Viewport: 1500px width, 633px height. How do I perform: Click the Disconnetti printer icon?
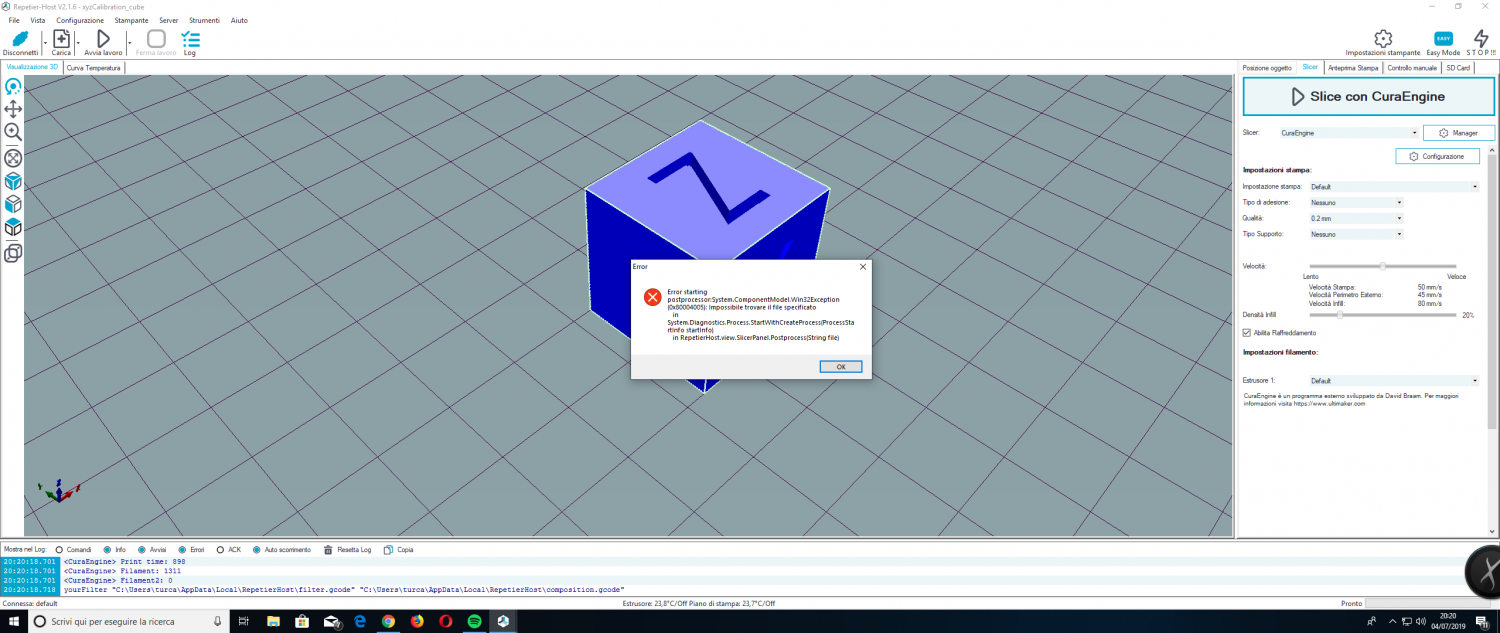[20, 39]
